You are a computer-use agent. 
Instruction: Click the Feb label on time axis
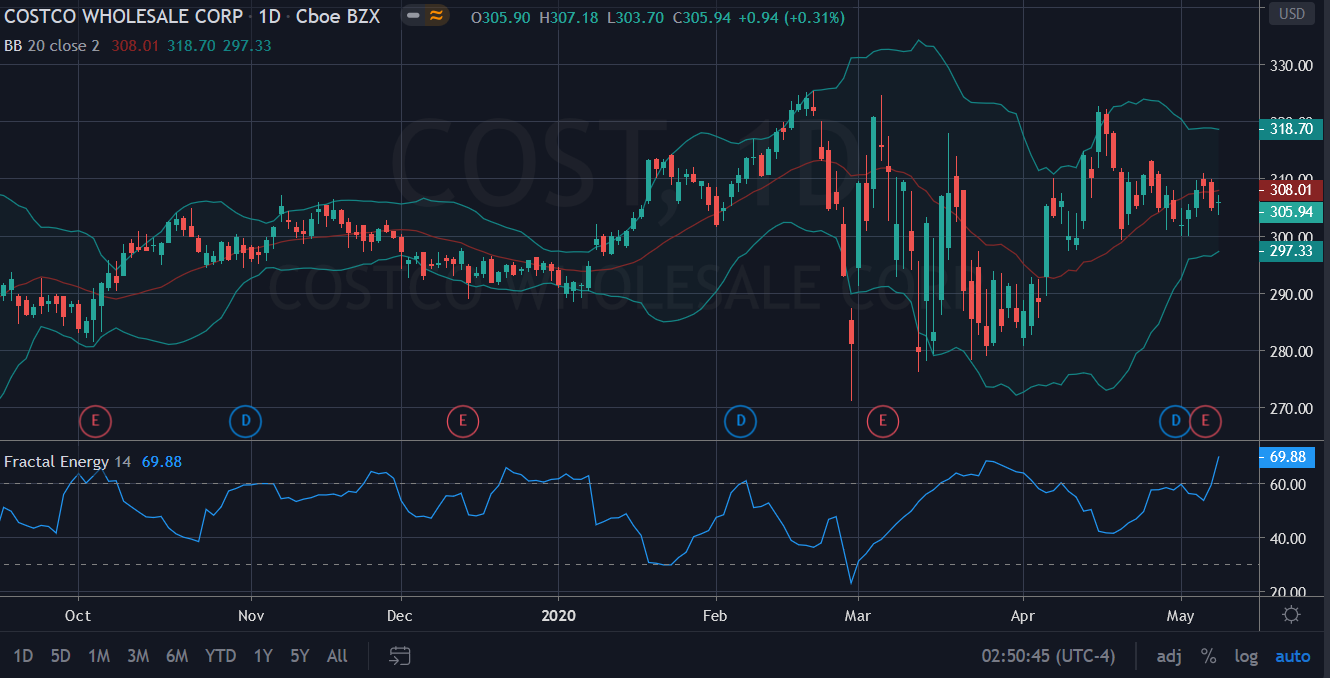(715, 615)
